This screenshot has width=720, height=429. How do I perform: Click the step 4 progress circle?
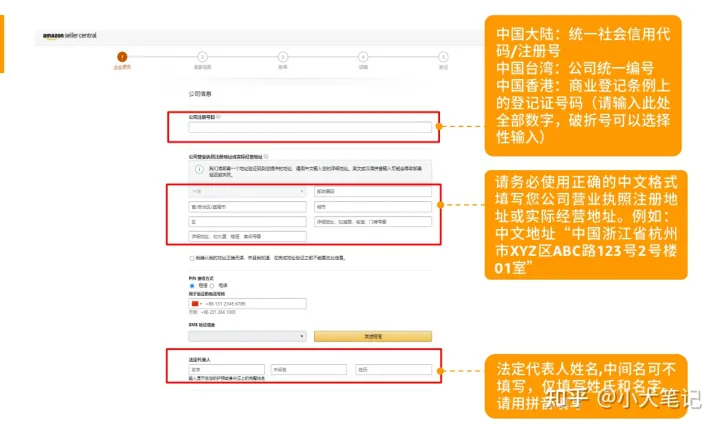click(362, 57)
